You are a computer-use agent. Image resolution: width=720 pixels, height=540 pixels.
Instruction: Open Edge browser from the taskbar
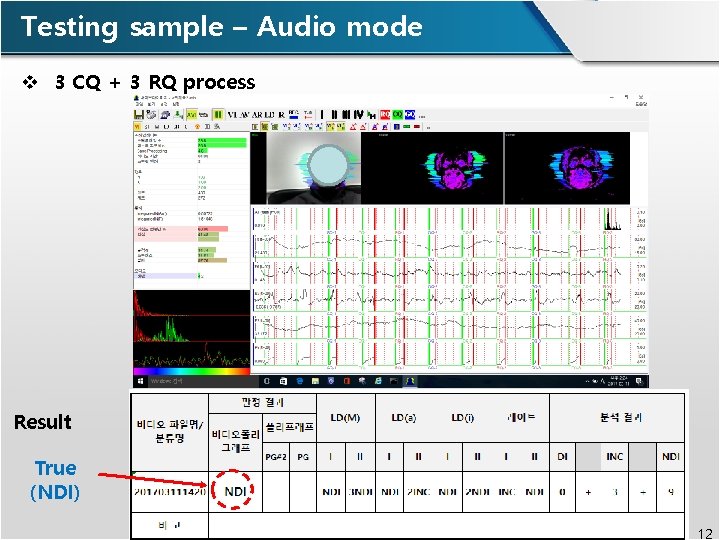tap(300, 381)
